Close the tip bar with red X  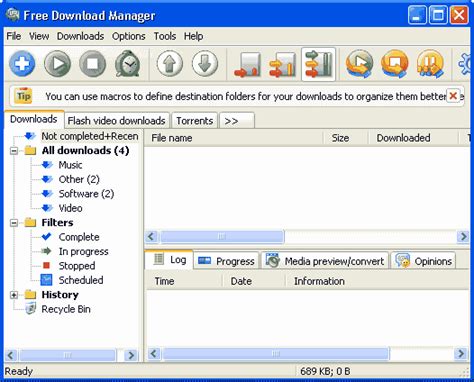[x=453, y=96]
